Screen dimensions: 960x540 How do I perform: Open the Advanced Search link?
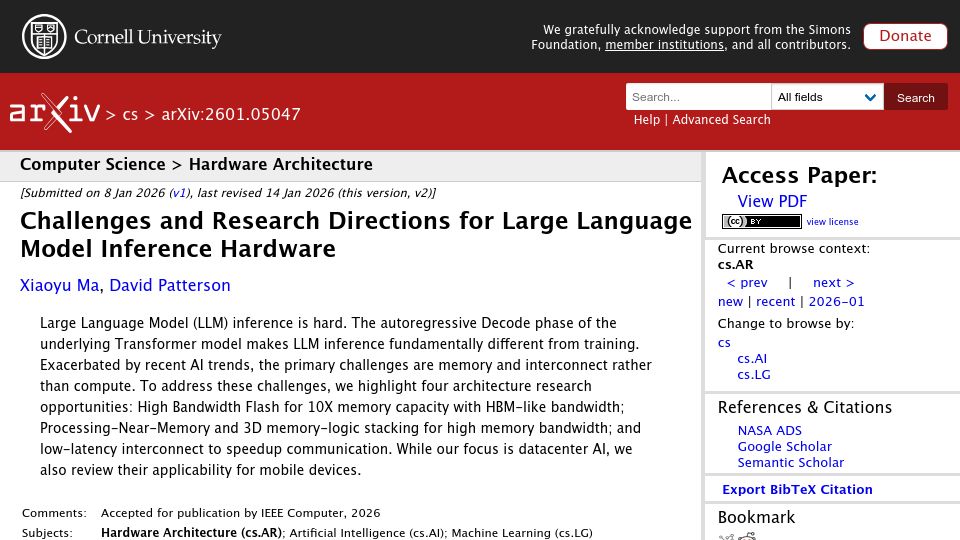[721, 119]
